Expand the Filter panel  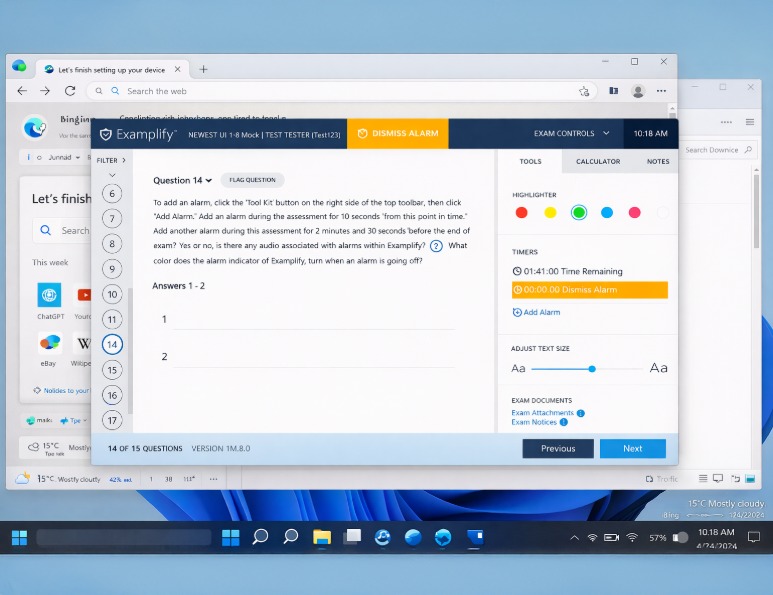pyautogui.click(x=111, y=160)
